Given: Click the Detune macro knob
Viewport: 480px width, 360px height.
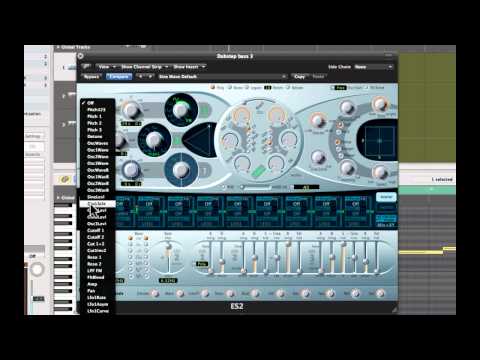Looking at the screenshot, I should pos(154,293).
